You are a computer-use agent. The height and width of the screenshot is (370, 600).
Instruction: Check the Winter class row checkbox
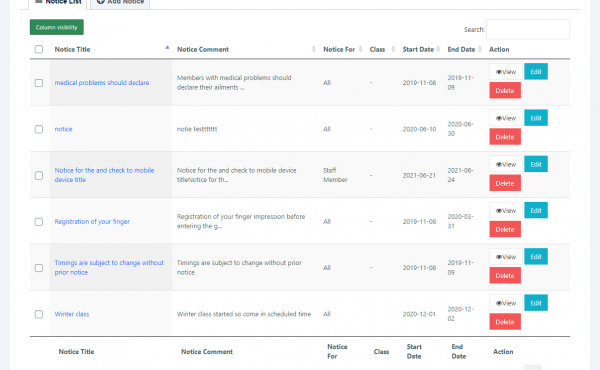coord(39,315)
